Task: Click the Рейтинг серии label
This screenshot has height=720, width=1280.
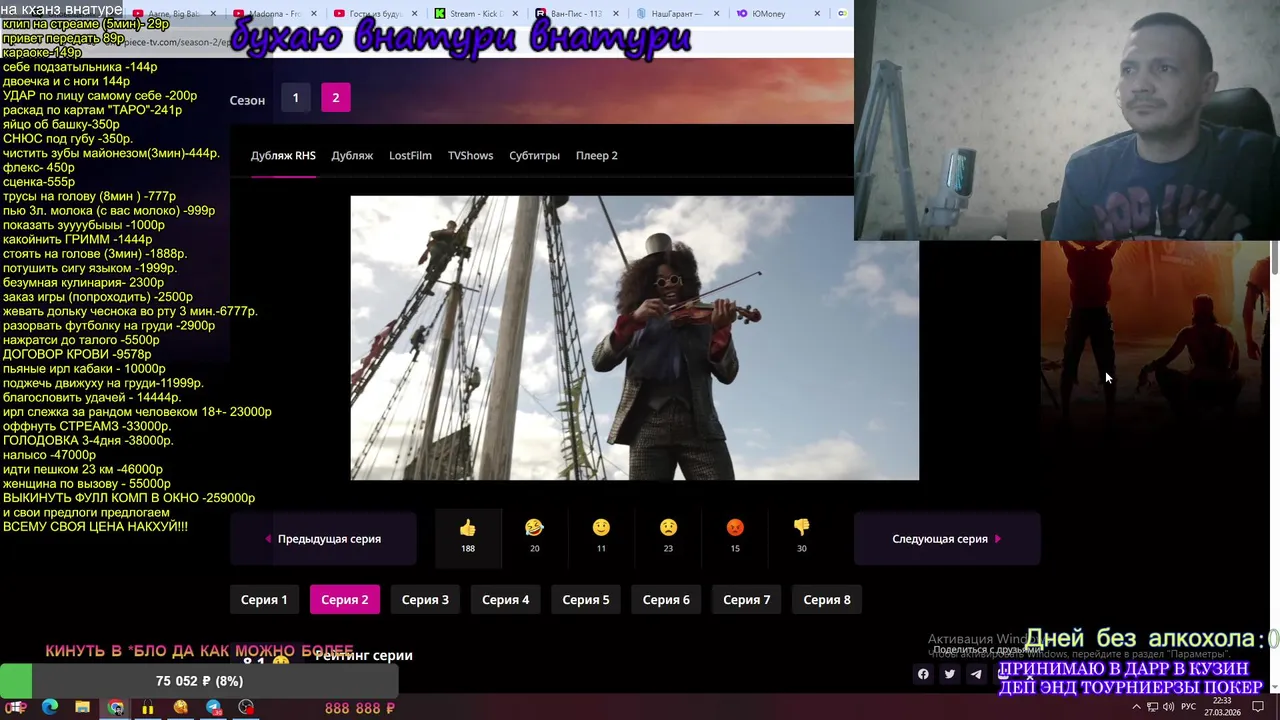Action: click(364, 656)
